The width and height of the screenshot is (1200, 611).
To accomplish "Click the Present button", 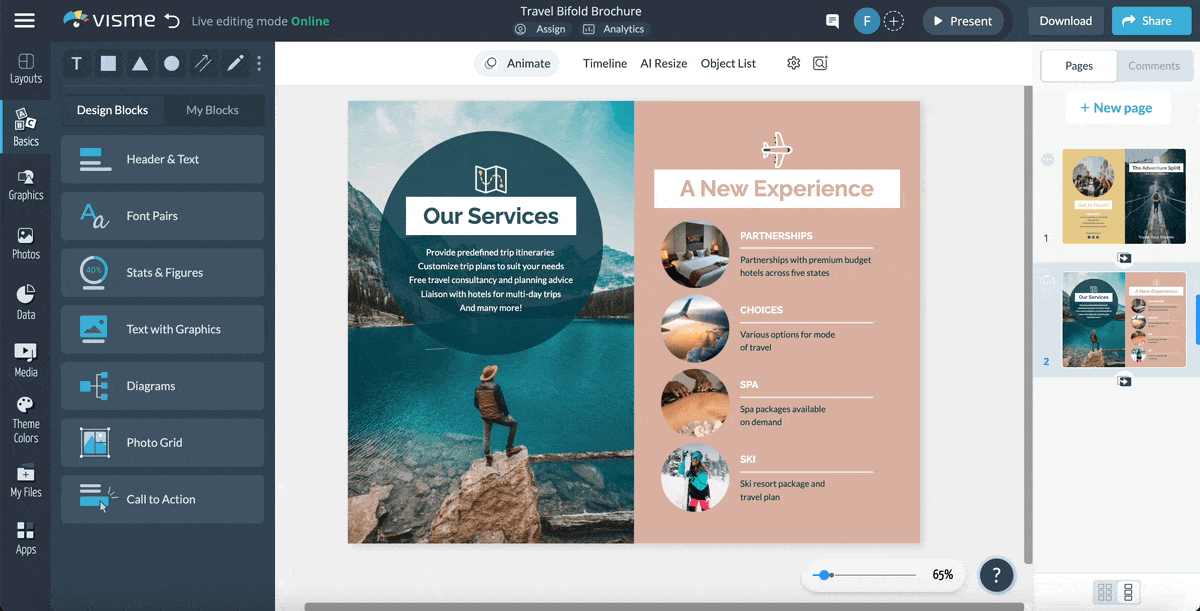I will click(963, 20).
